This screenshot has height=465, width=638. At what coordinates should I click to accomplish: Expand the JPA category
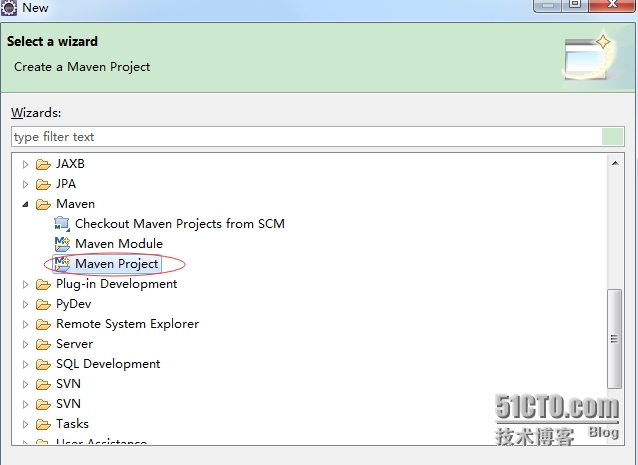[x=25, y=184]
